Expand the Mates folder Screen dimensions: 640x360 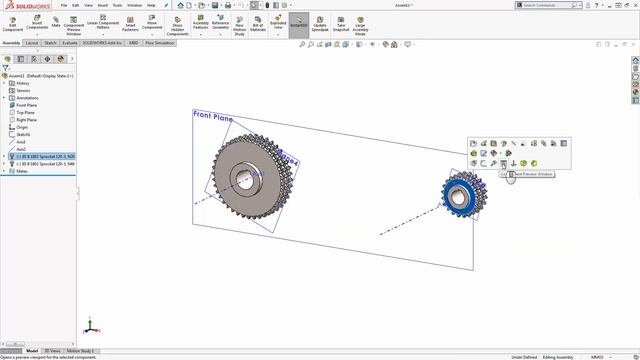click(x=4, y=171)
